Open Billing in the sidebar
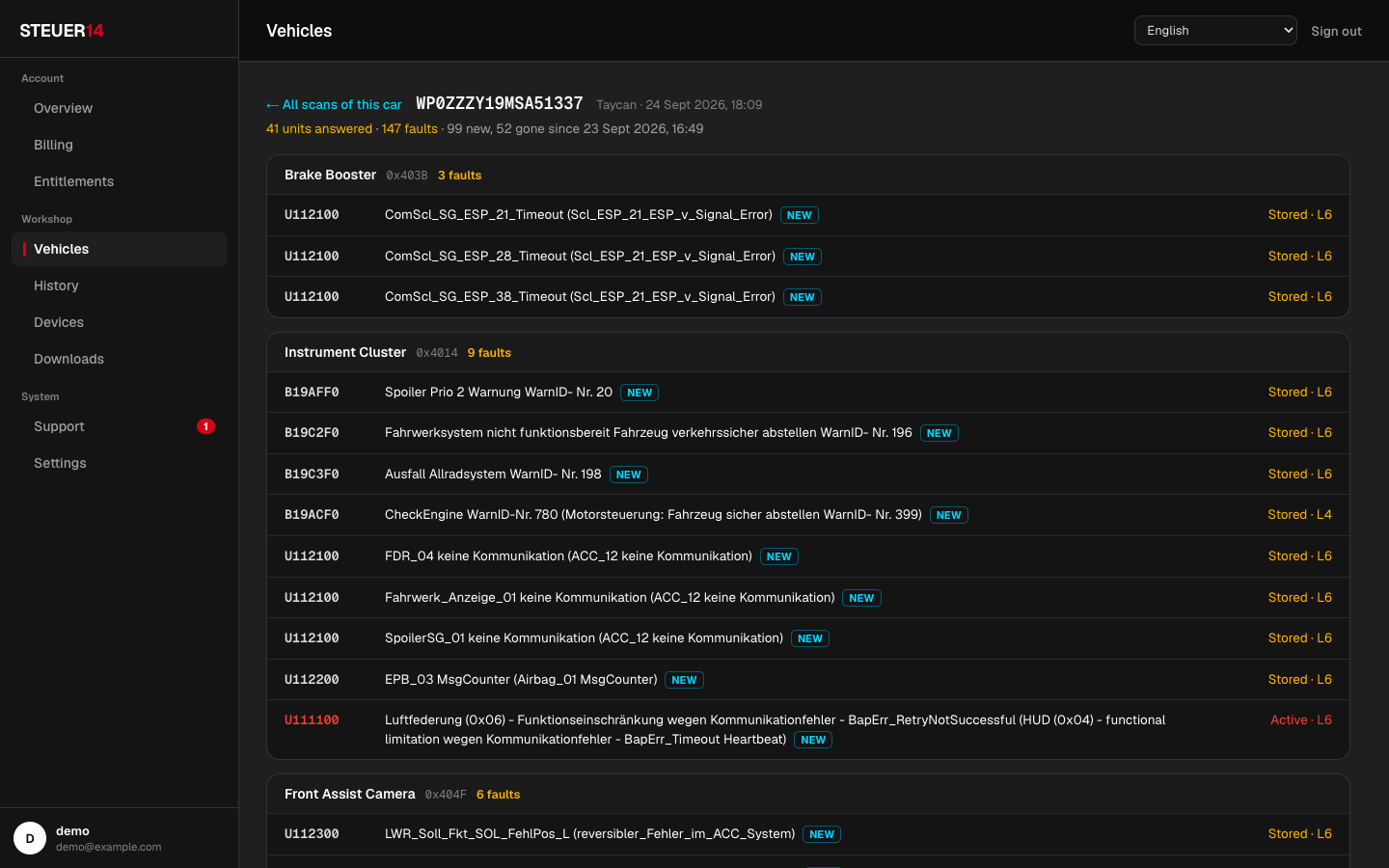The width and height of the screenshot is (1389, 868). click(x=120, y=145)
